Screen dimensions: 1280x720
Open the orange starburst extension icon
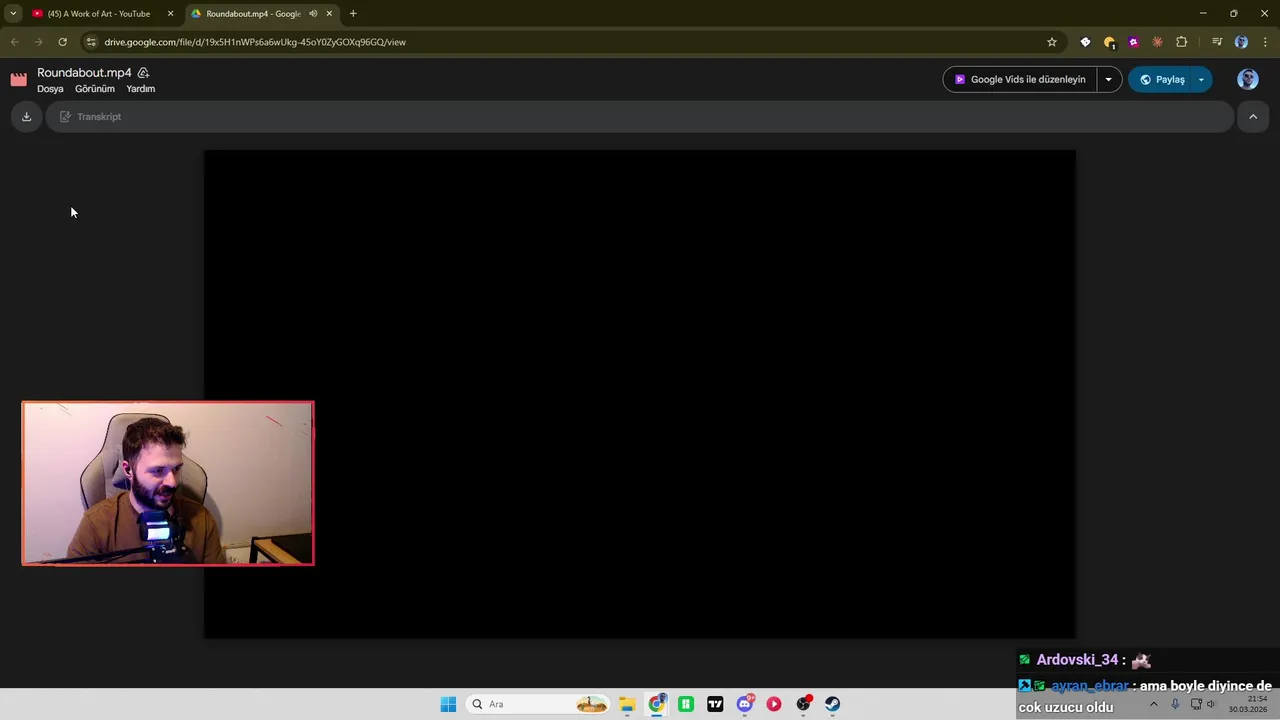1157,42
